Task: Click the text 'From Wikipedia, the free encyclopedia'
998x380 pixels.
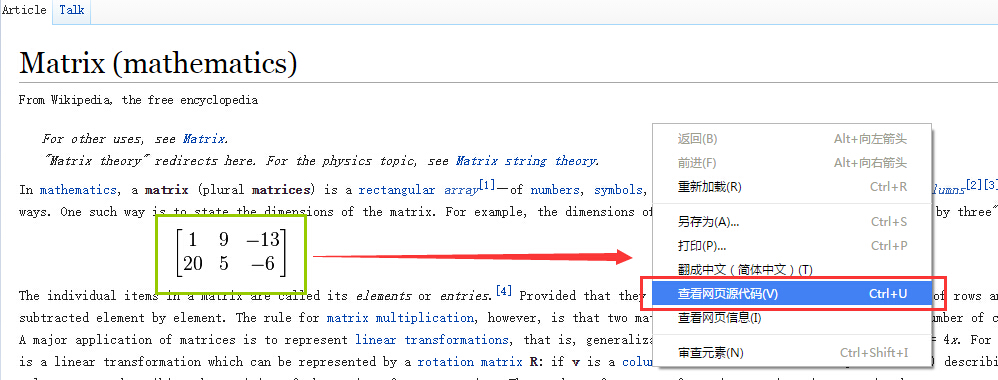Action: 138,100
